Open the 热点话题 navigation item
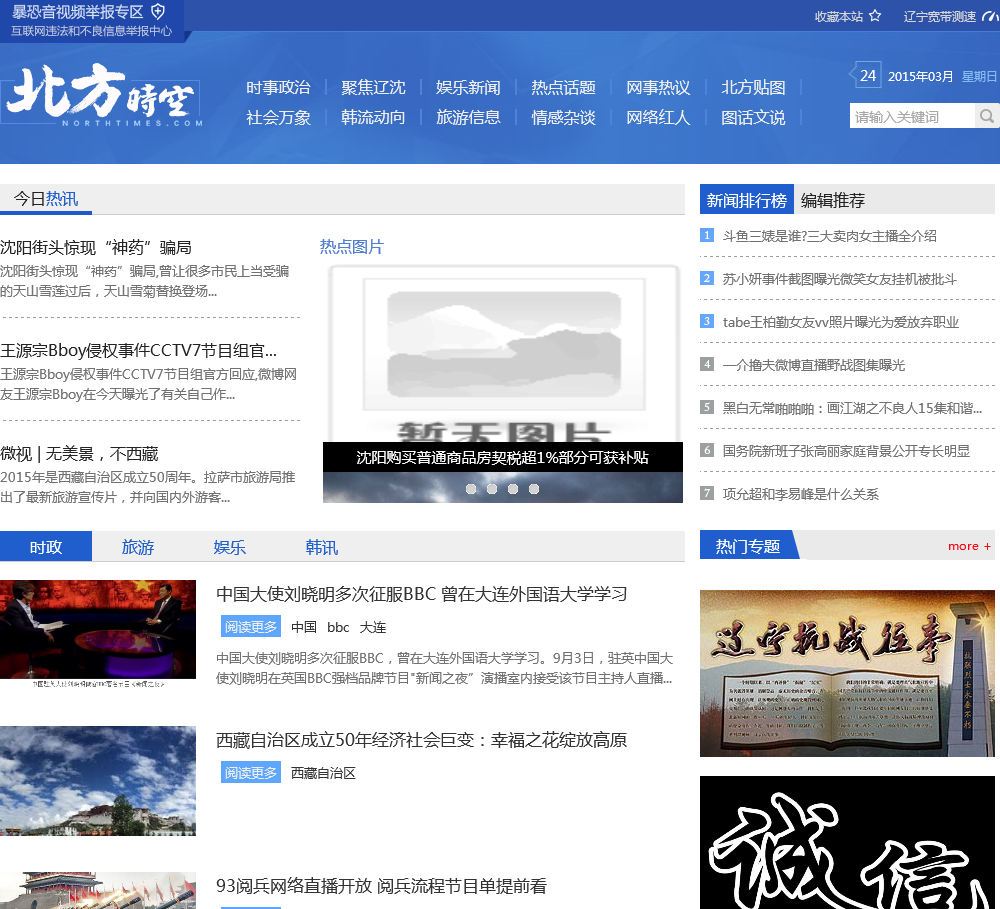Viewport: 1000px width, 909px height. click(563, 87)
